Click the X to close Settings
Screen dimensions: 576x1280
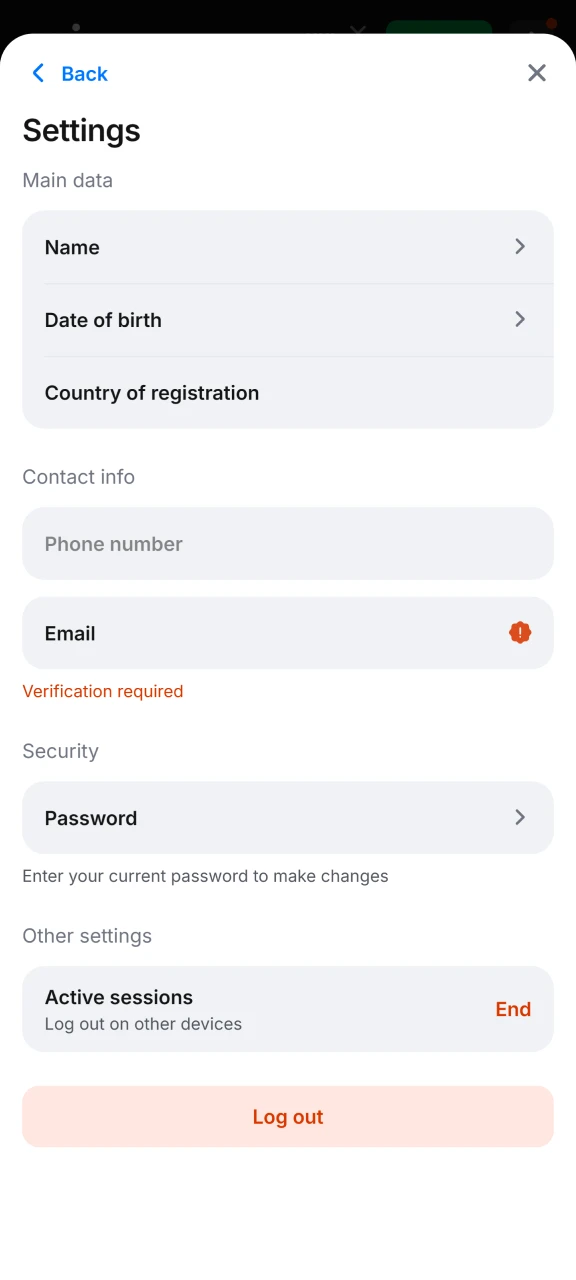pos(537,72)
